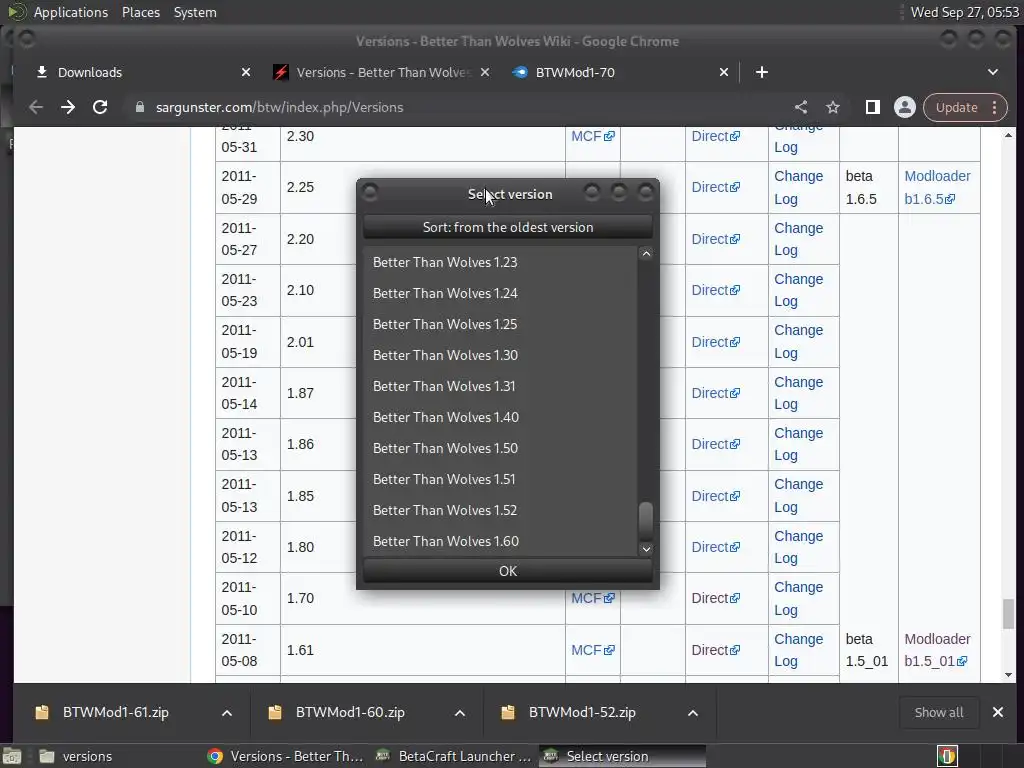Viewport: 1024px width, 768px height.
Task: Click the page scrollbar down arrow in Chrome
Action: [x=1008, y=675]
